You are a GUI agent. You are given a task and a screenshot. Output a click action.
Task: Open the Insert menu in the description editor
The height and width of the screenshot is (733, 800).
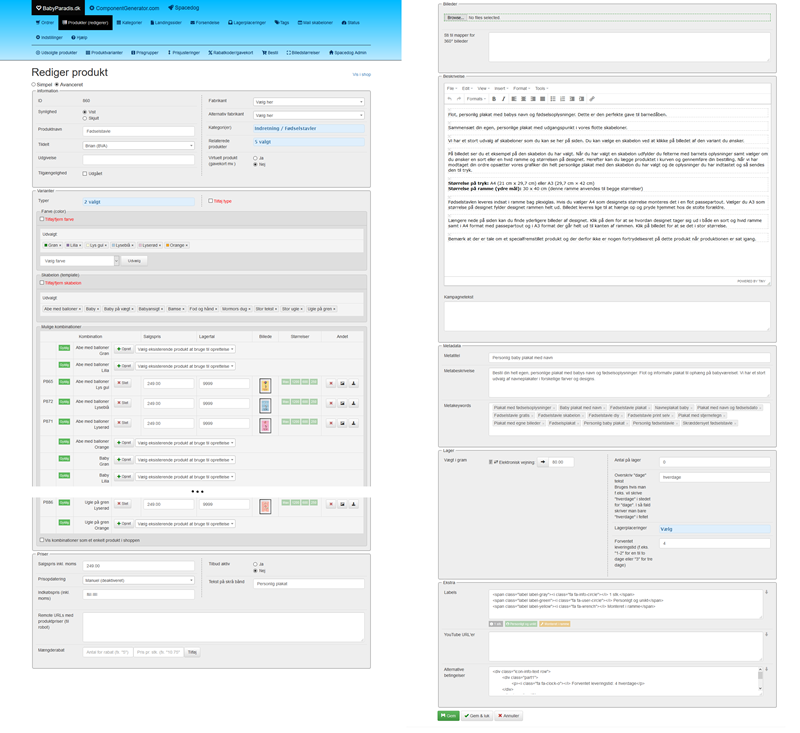(500, 88)
